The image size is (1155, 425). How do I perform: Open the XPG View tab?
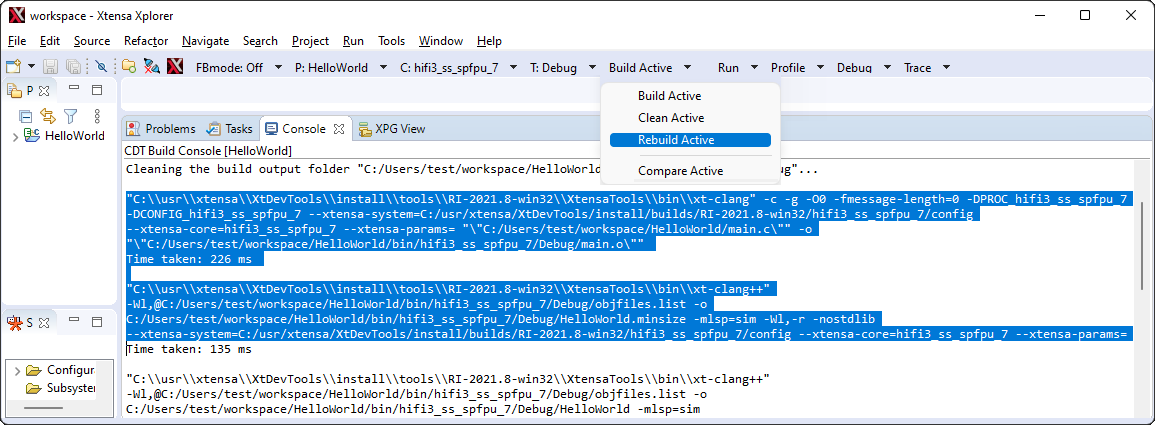(x=399, y=129)
